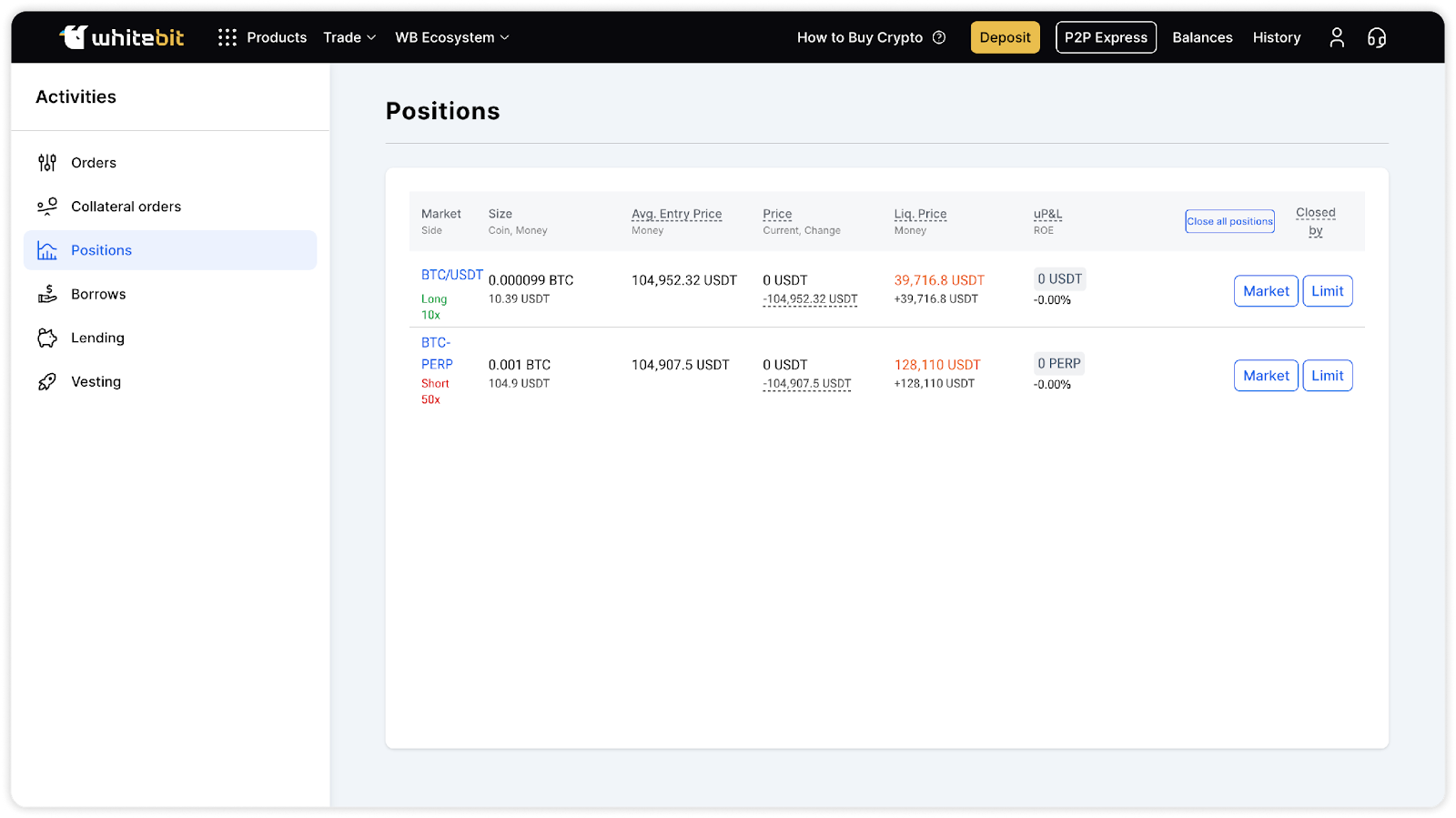1456x818 pixels.
Task: Open the Products grid icon
Action: 227,37
